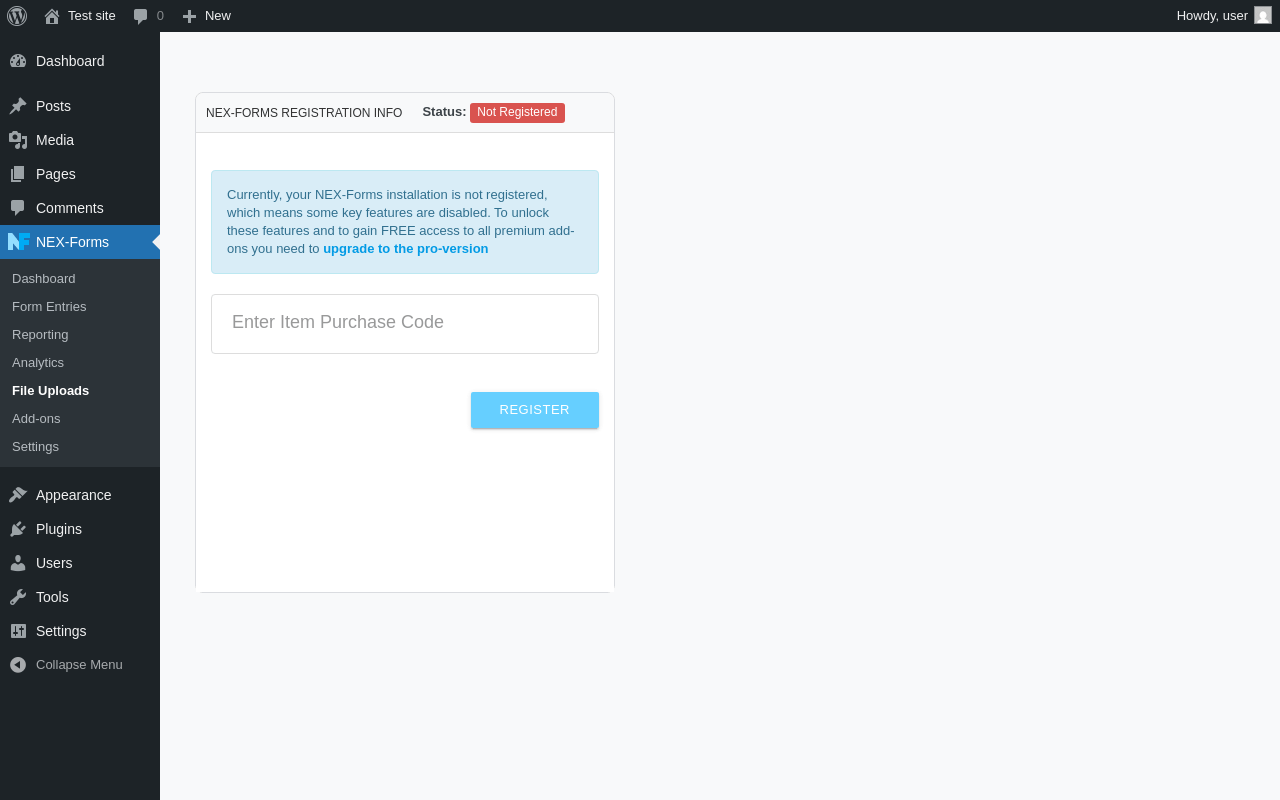Screen dimensions: 1280x800
Task: Focus the Enter Item Purchase Code field
Action: pyautogui.click(x=405, y=324)
